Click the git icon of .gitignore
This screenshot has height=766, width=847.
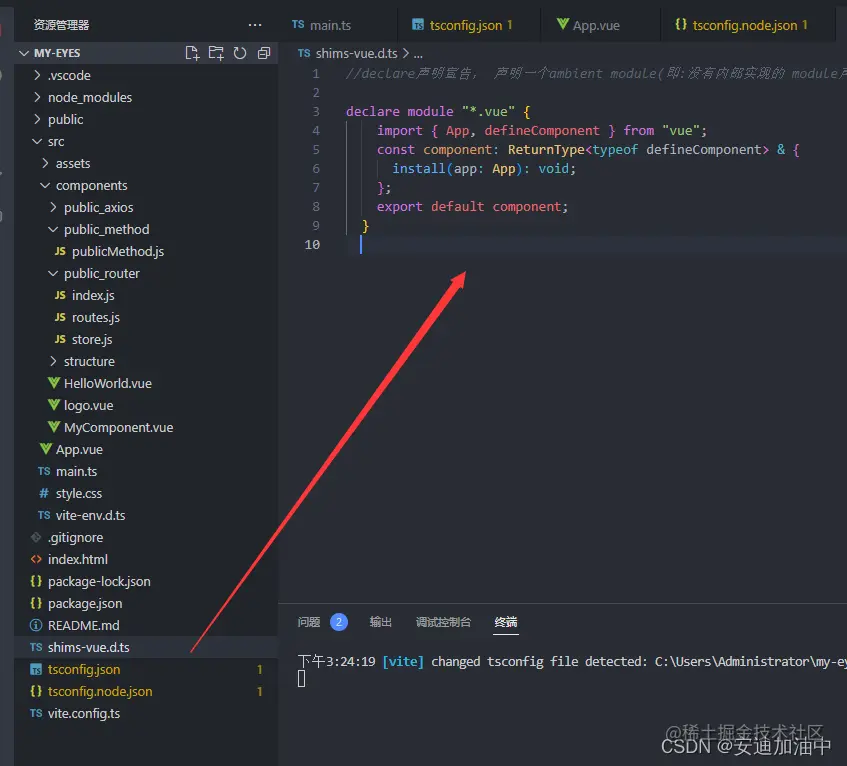(x=36, y=537)
